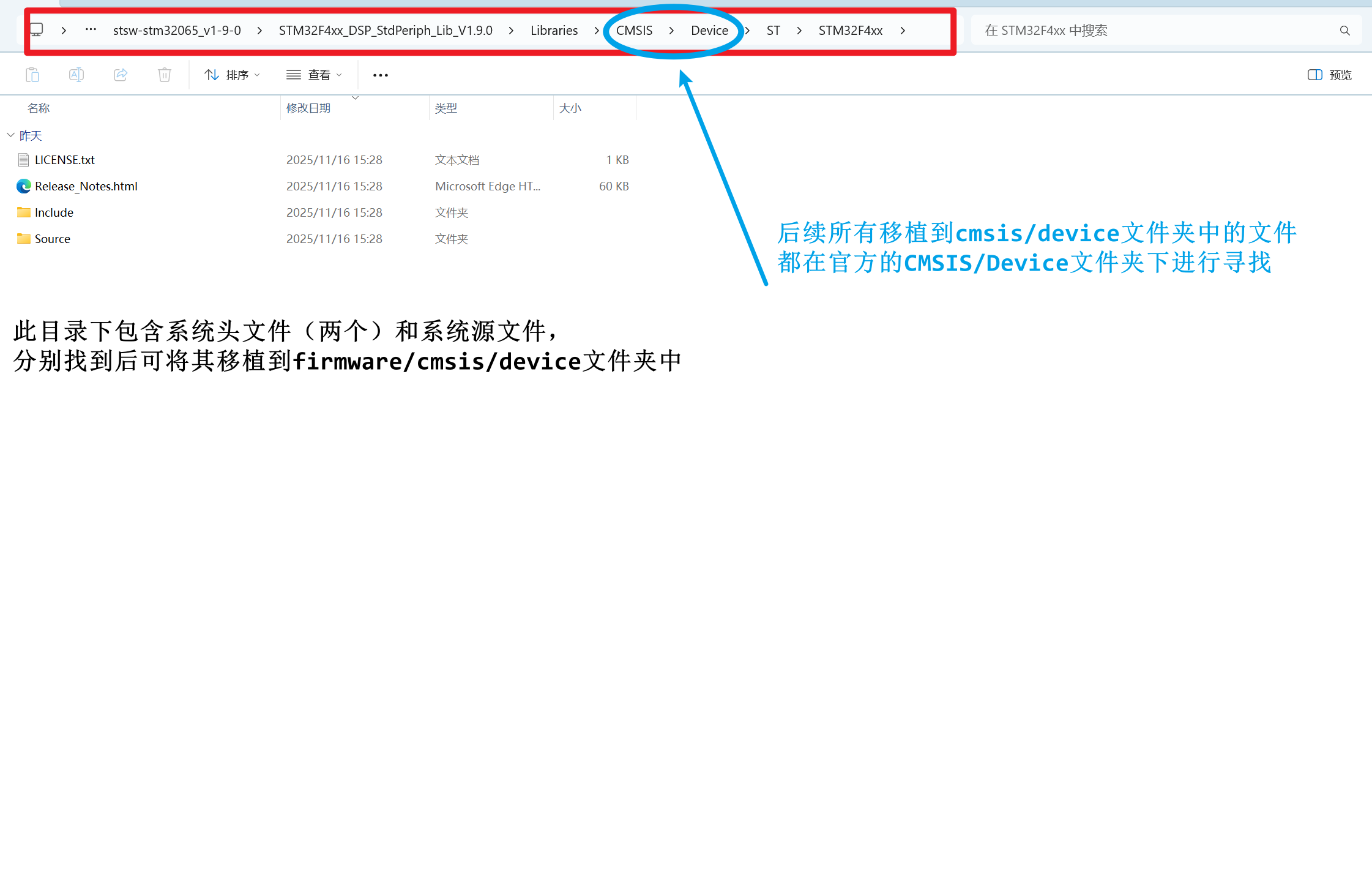The width and height of the screenshot is (1372, 876).
Task: Click the share icon in toolbar
Action: [121, 75]
